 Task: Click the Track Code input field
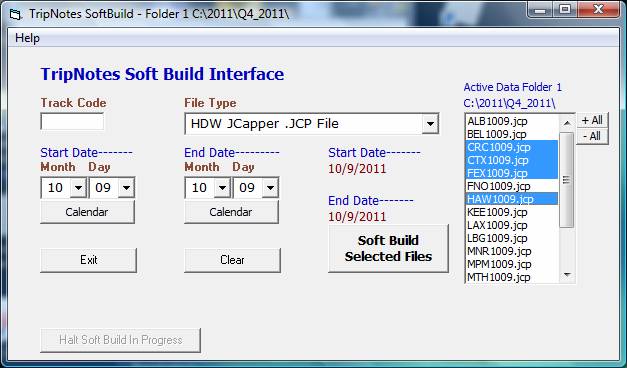click(72, 121)
